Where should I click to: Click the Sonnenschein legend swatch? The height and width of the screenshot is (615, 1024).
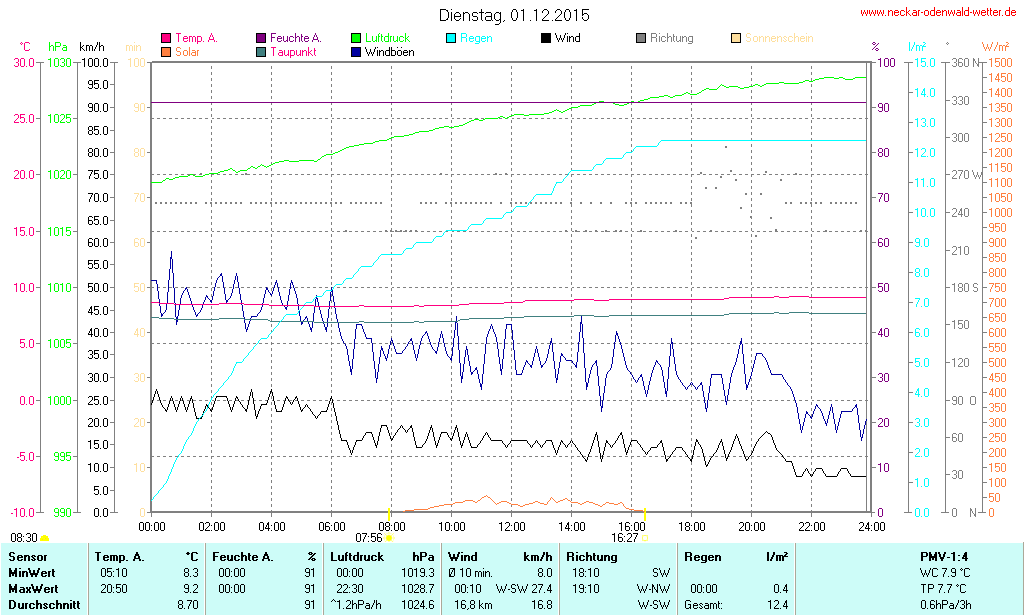click(736, 39)
